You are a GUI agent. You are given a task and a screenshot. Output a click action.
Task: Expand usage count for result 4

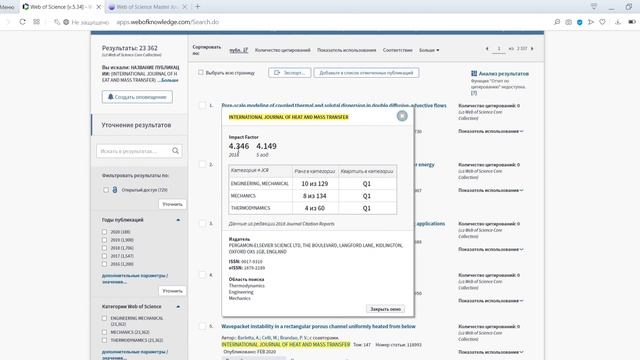point(491,301)
